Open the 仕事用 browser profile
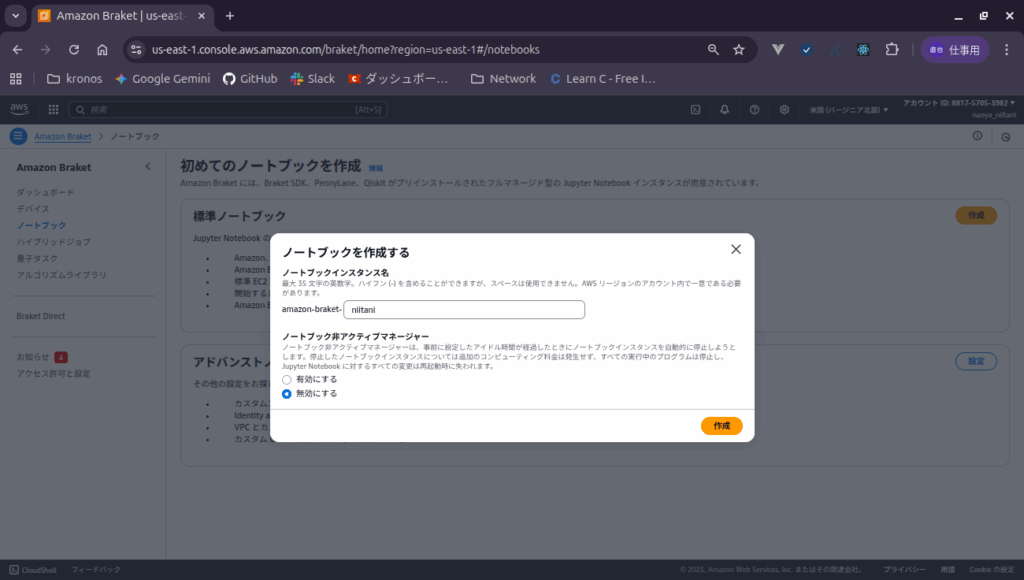 click(x=955, y=50)
